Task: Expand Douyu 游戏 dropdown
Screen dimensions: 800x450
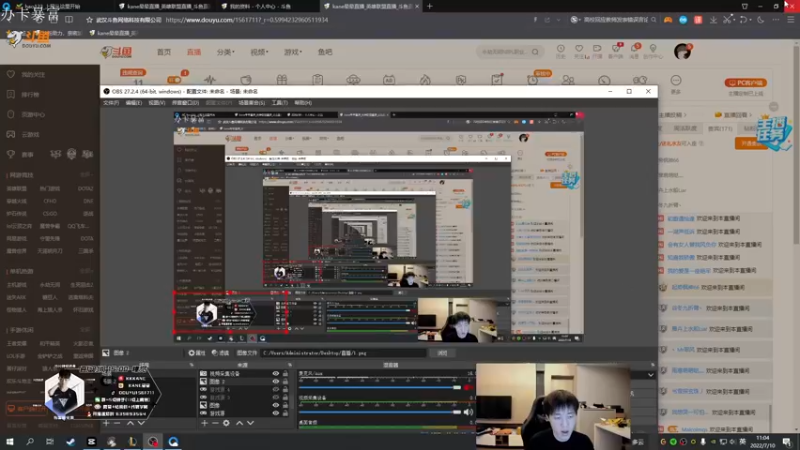Action: coord(293,52)
